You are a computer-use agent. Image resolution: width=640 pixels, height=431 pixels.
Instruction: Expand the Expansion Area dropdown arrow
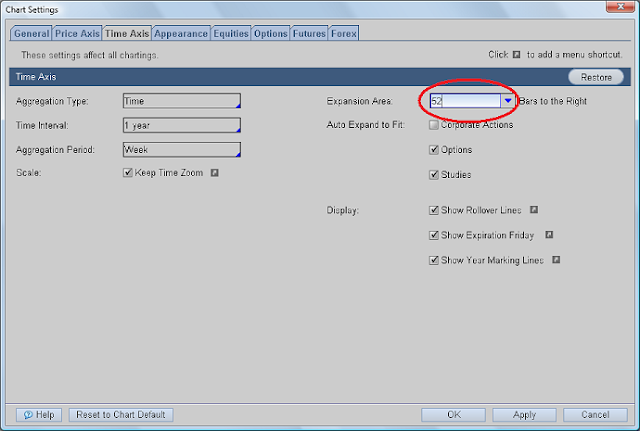point(508,101)
